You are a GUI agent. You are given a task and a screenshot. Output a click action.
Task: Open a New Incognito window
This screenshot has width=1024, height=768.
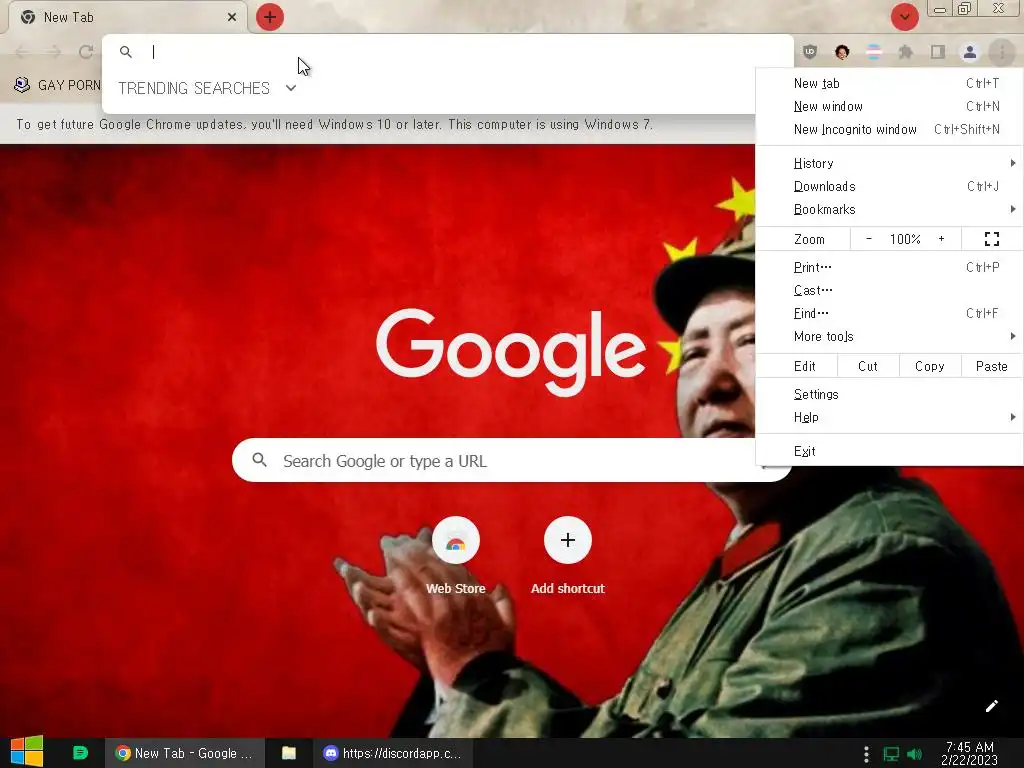click(889, 129)
